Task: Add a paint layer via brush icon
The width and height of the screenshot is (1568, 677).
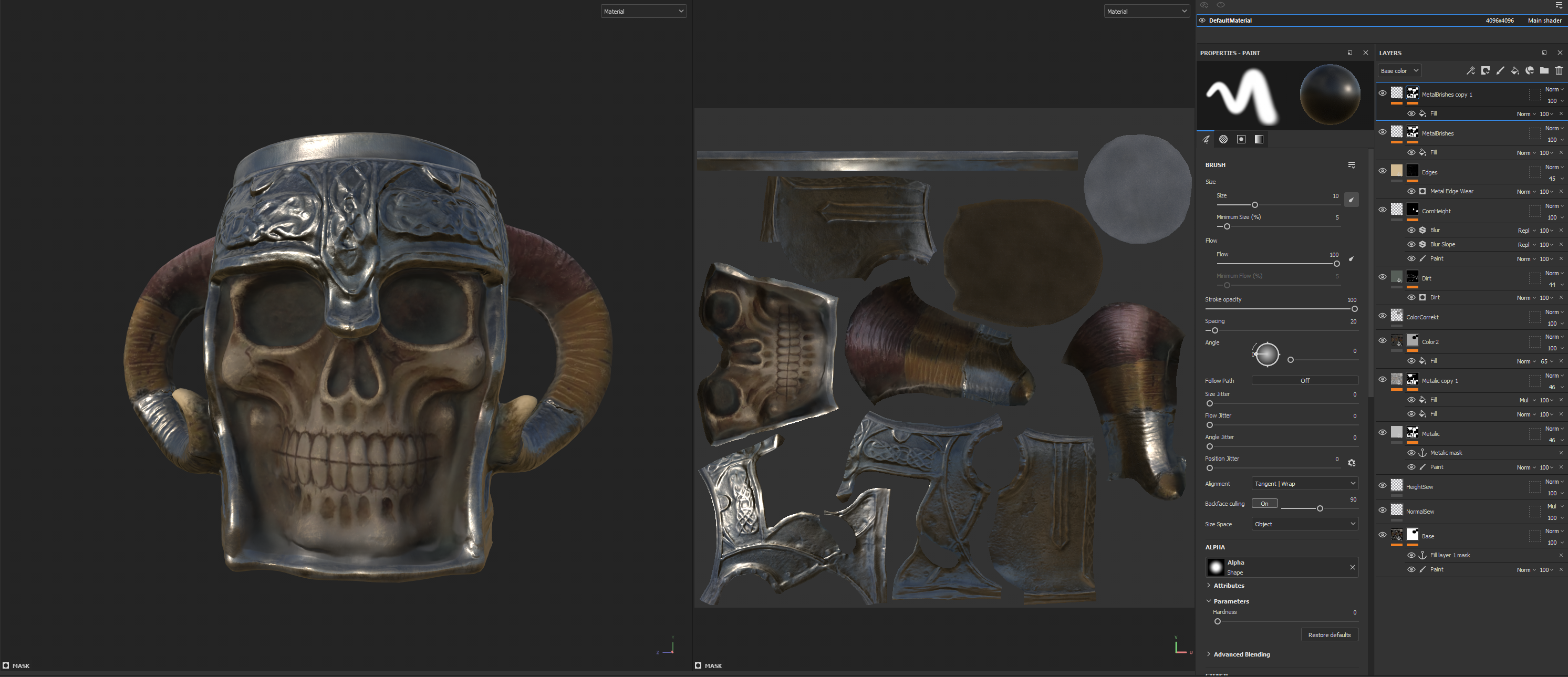Action: (x=1500, y=70)
